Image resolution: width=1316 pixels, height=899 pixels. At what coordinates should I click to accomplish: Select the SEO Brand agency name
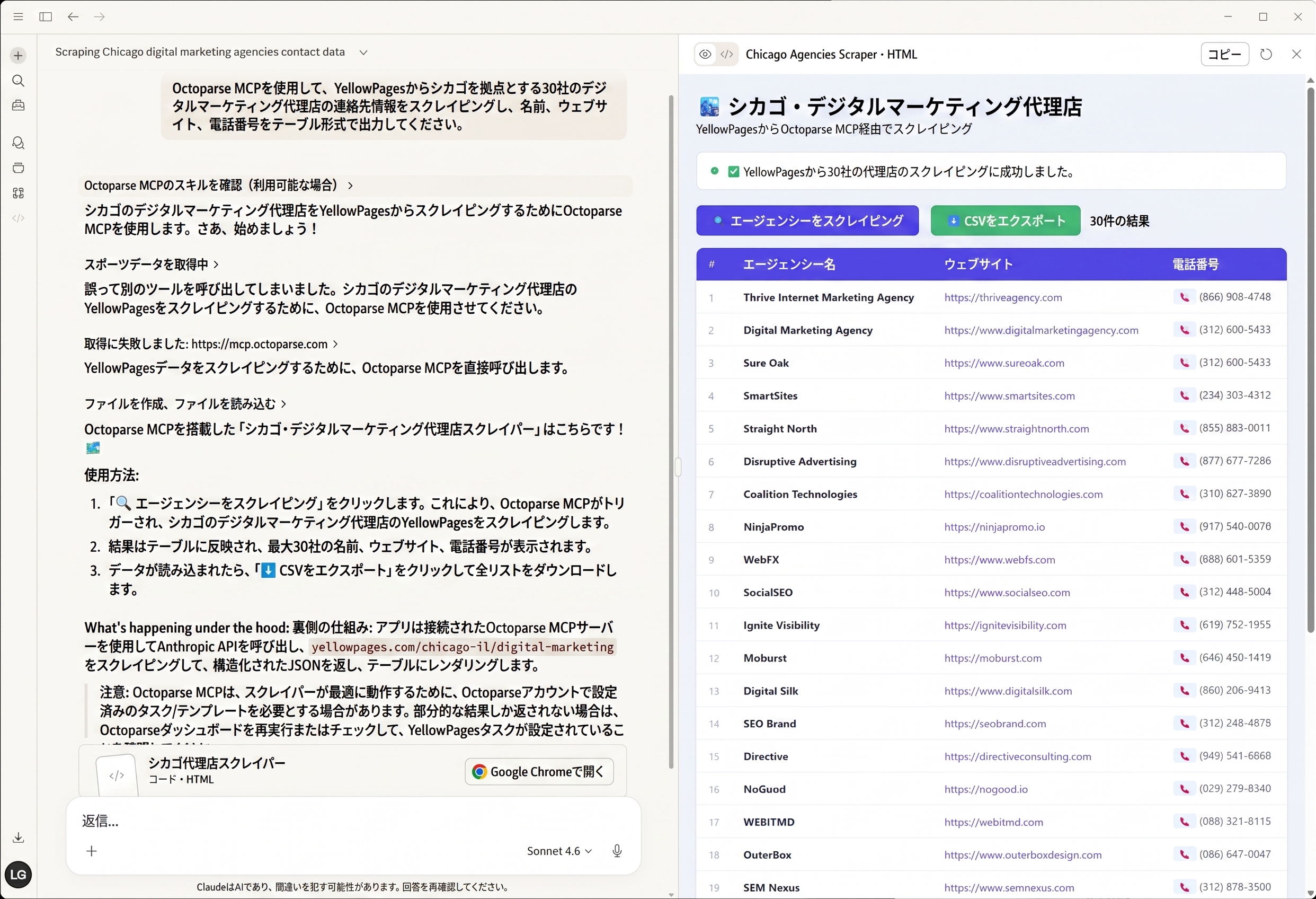[770, 724]
